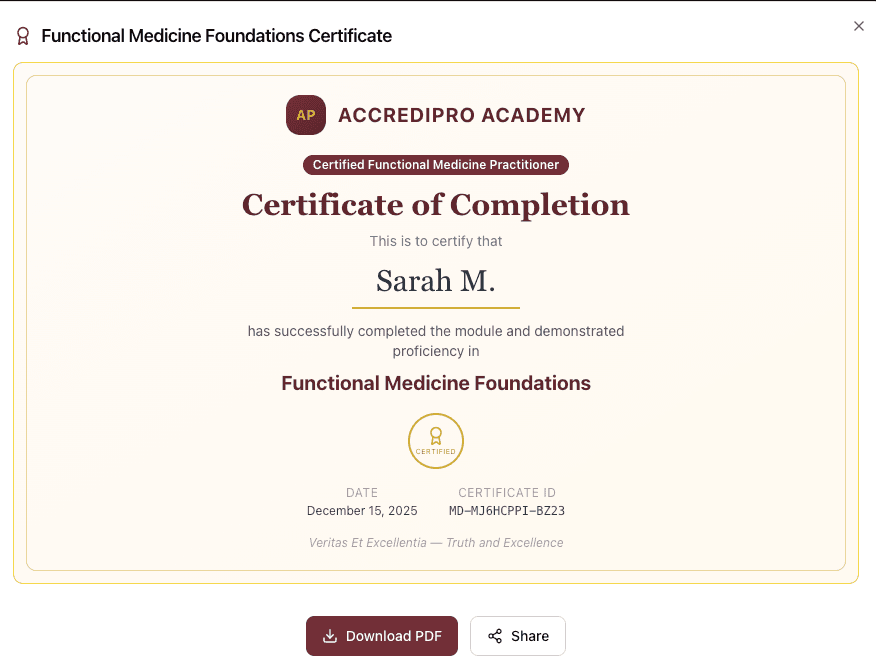
Task: Open the Share options
Action: [x=517, y=635]
